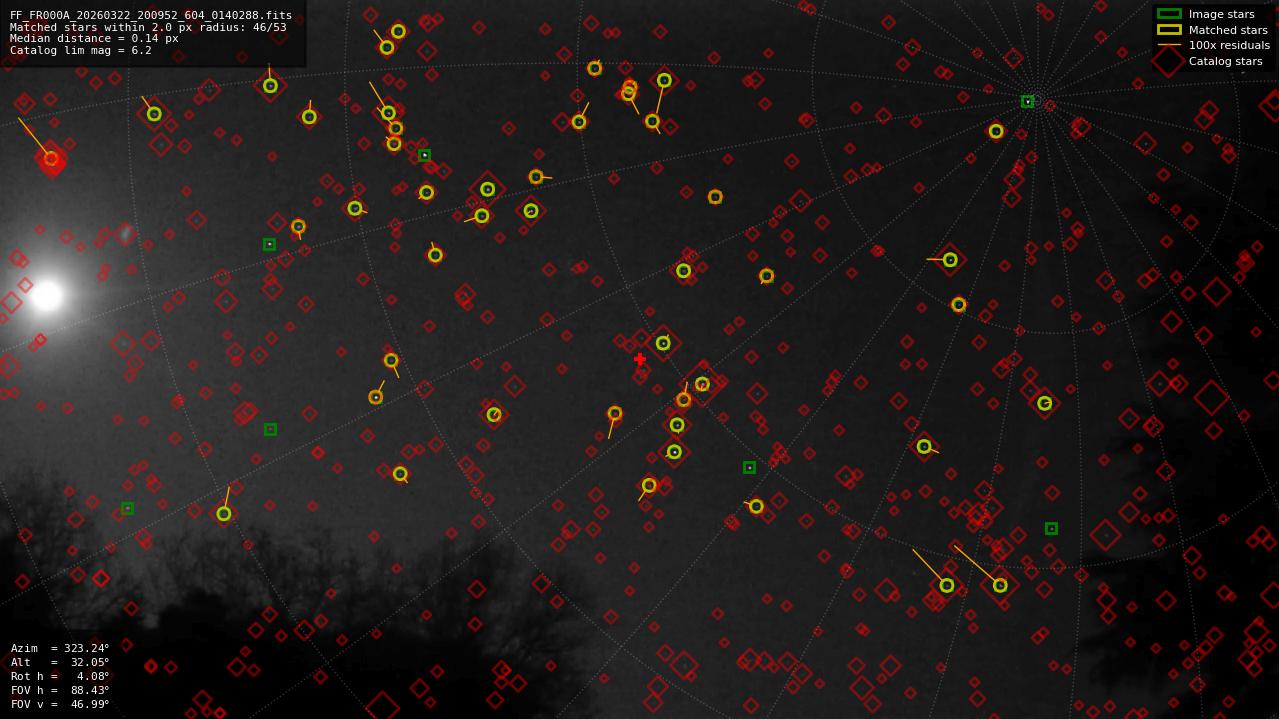The image size is (1279, 719).
Task: Click the bright overexposed Moon glow
Action: tap(46, 295)
